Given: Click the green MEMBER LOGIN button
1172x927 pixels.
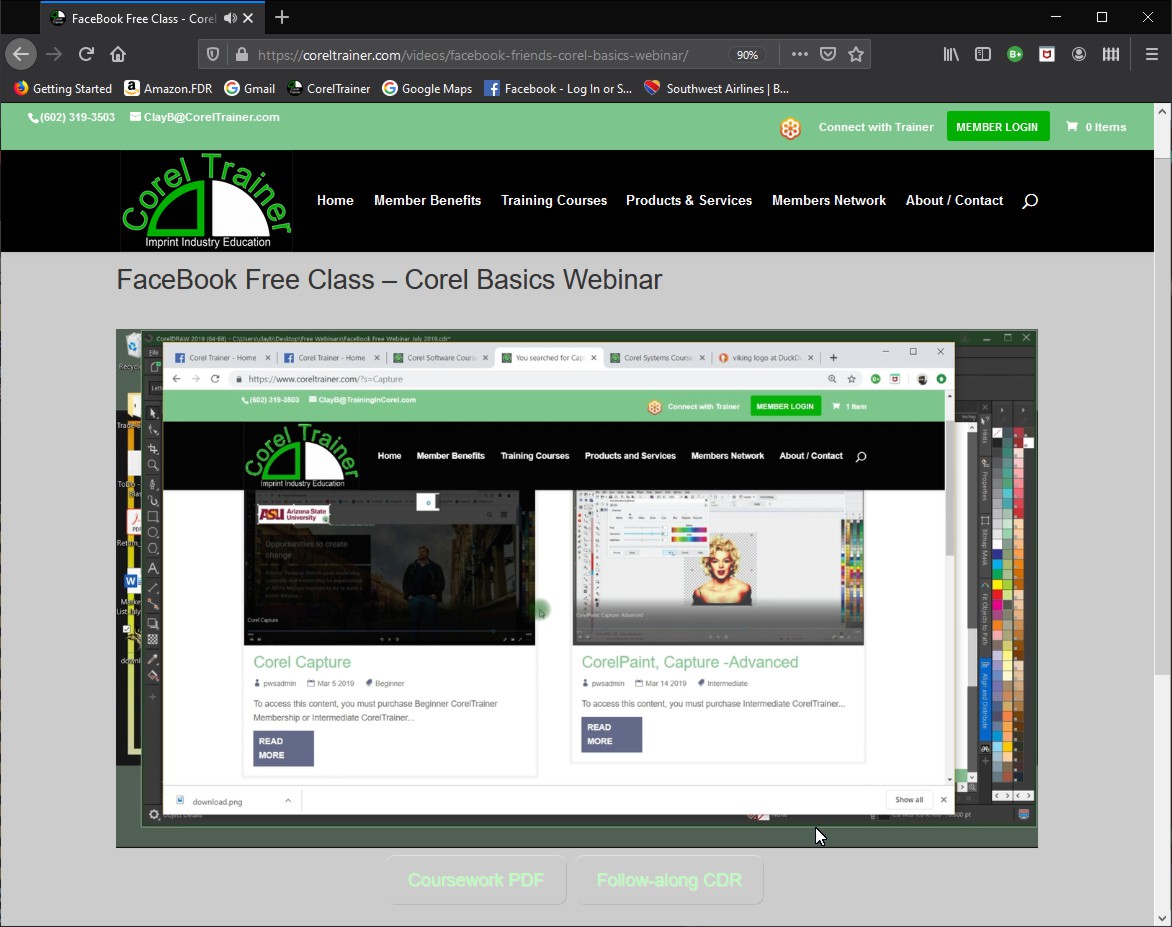Looking at the screenshot, I should (x=998, y=126).
